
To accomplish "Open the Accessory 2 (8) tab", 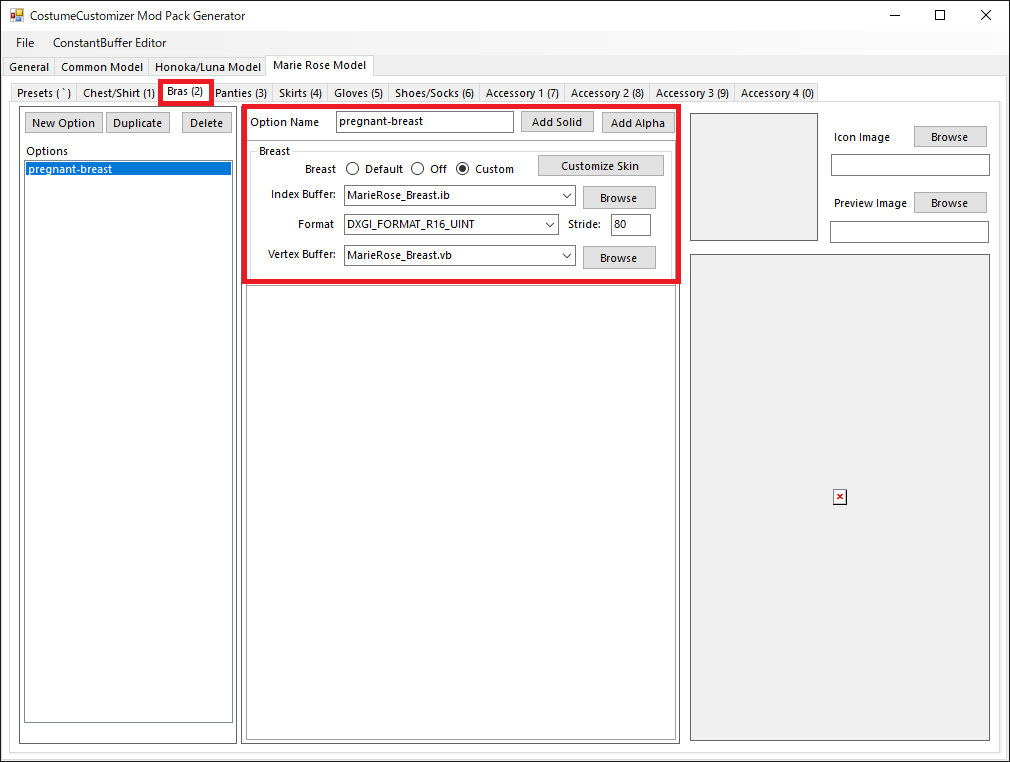I will pyautogui.click(x=607, y=93).
